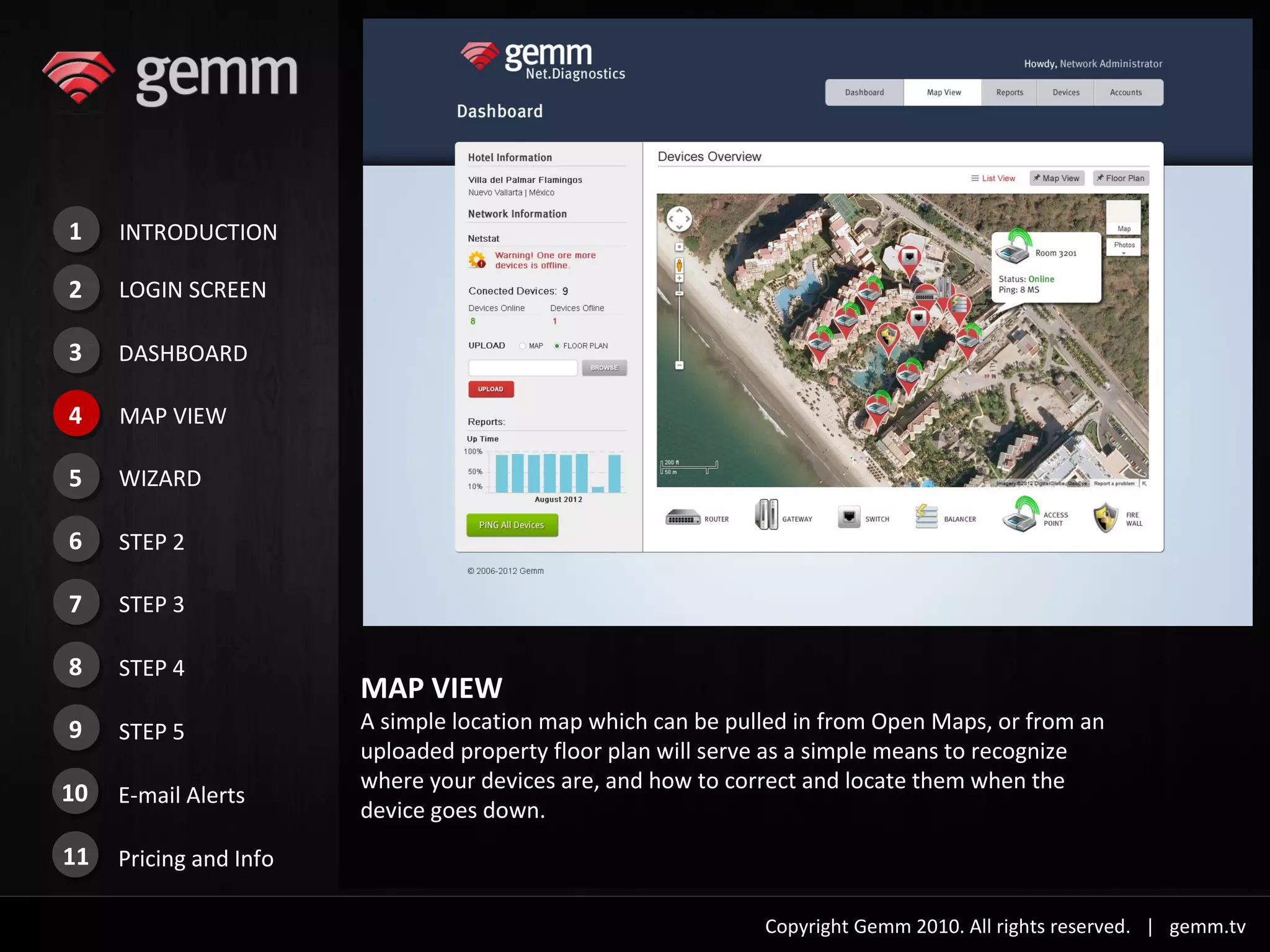1270x952 pixels.
Task: Click the map pan navigation control
Action: click(679, 219)
